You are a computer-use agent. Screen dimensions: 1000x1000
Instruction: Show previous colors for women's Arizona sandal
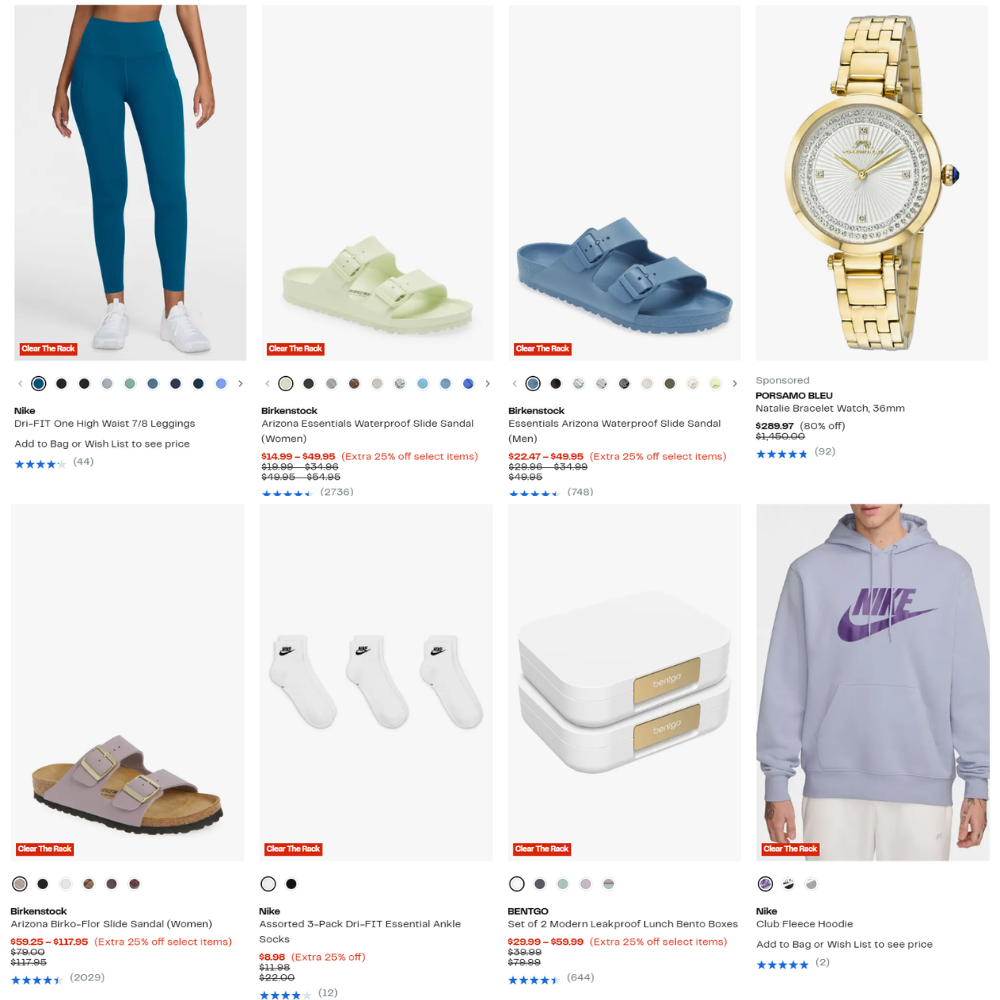tap(267, 383)
